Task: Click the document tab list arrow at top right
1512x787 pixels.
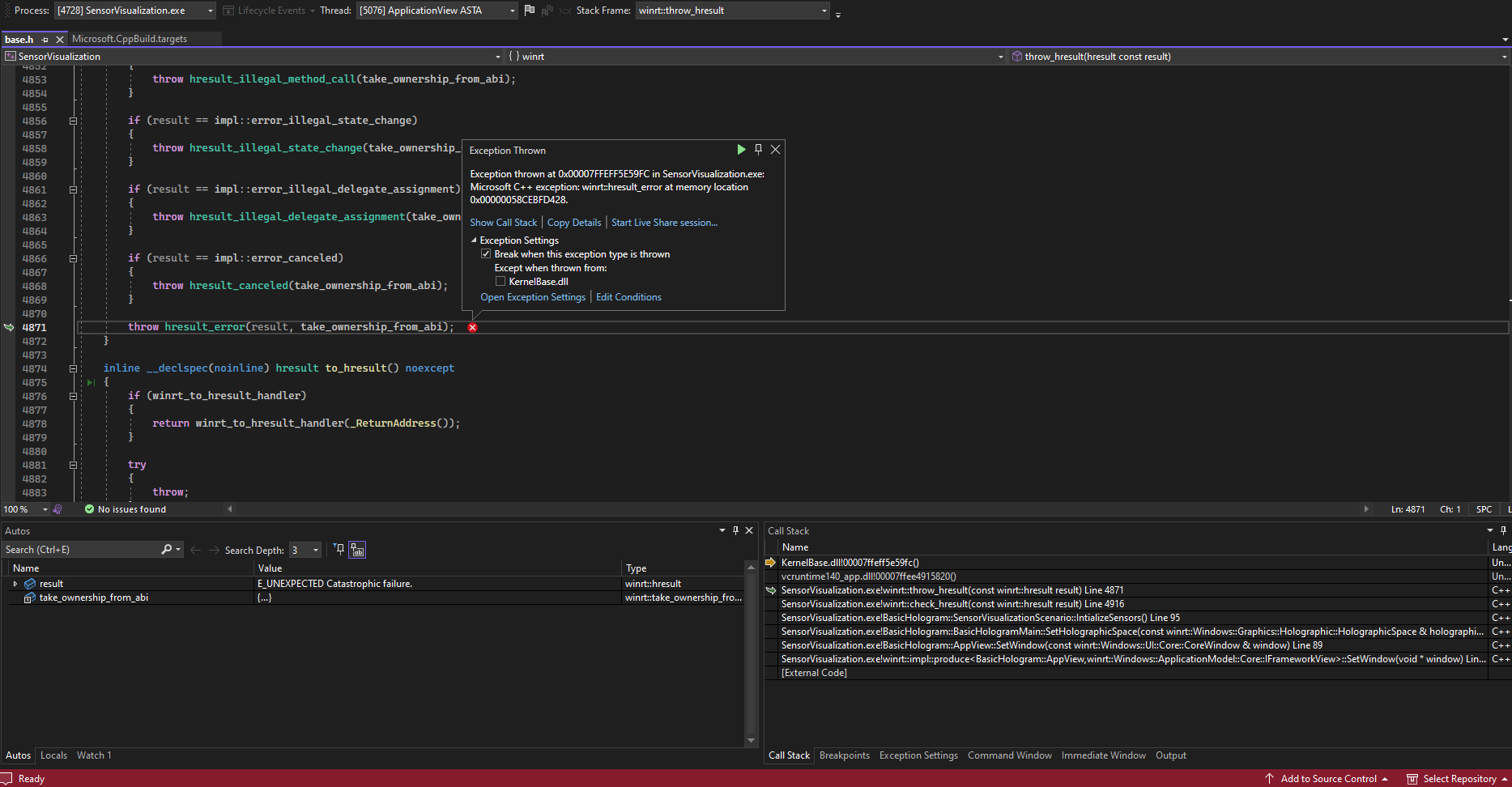Action: [x=1505, y=40]
